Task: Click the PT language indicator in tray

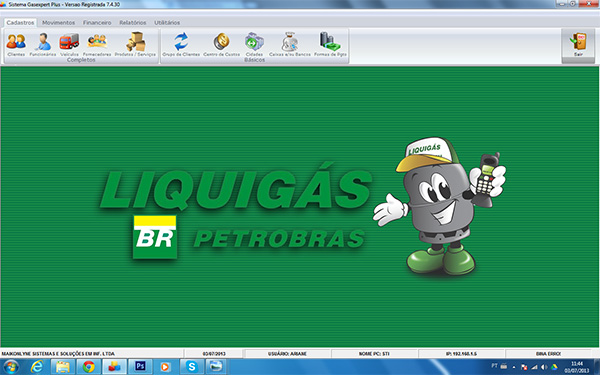Action: click(494, 367)
